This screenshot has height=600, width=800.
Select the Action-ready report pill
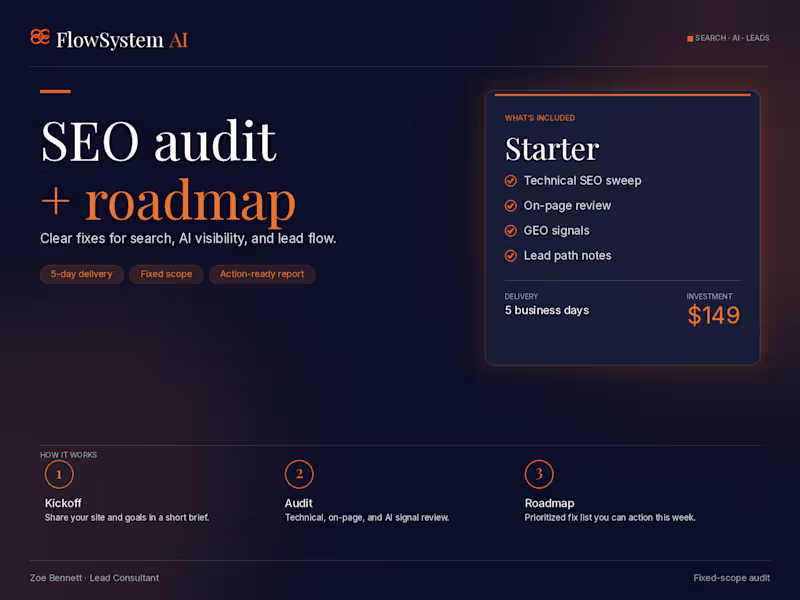pos(262,274)
